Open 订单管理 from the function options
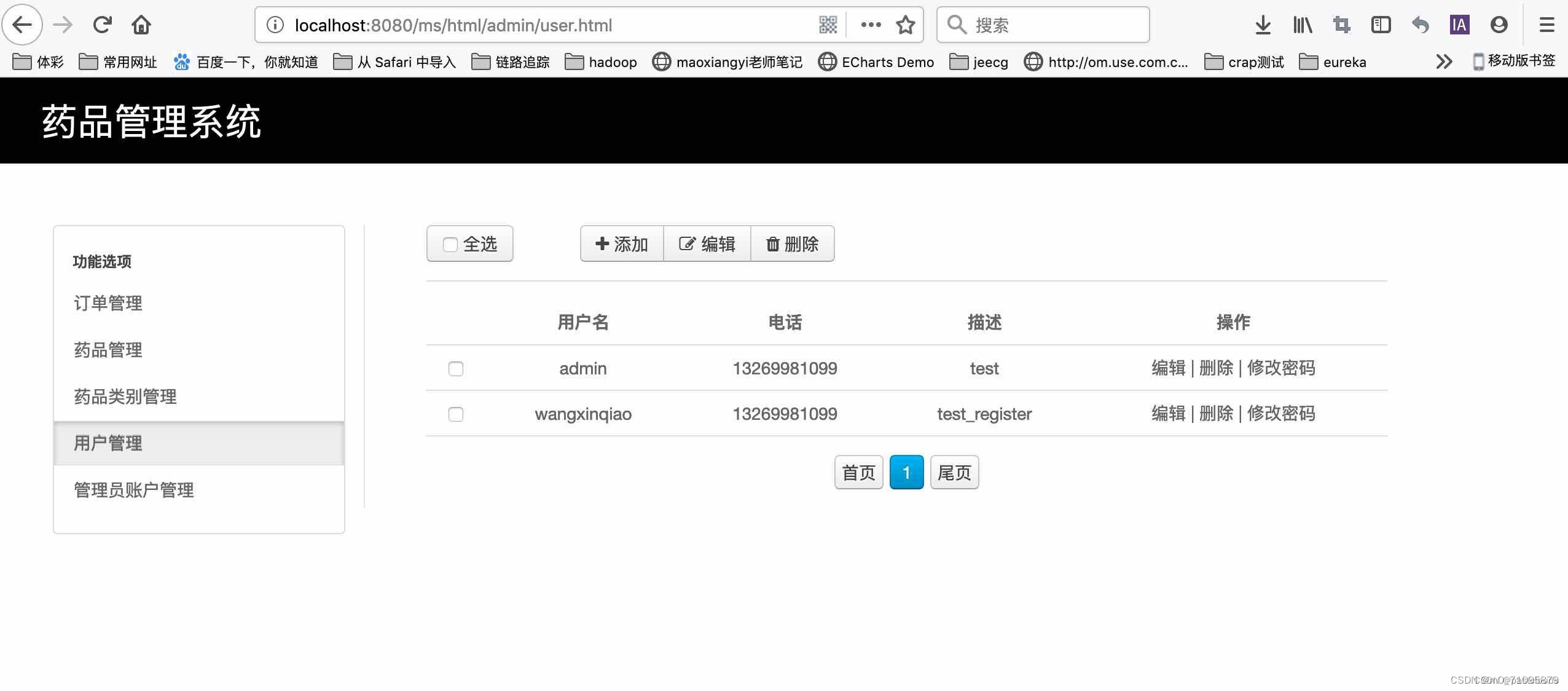This screenshot has height=691, width=1568. pos(108,302)
